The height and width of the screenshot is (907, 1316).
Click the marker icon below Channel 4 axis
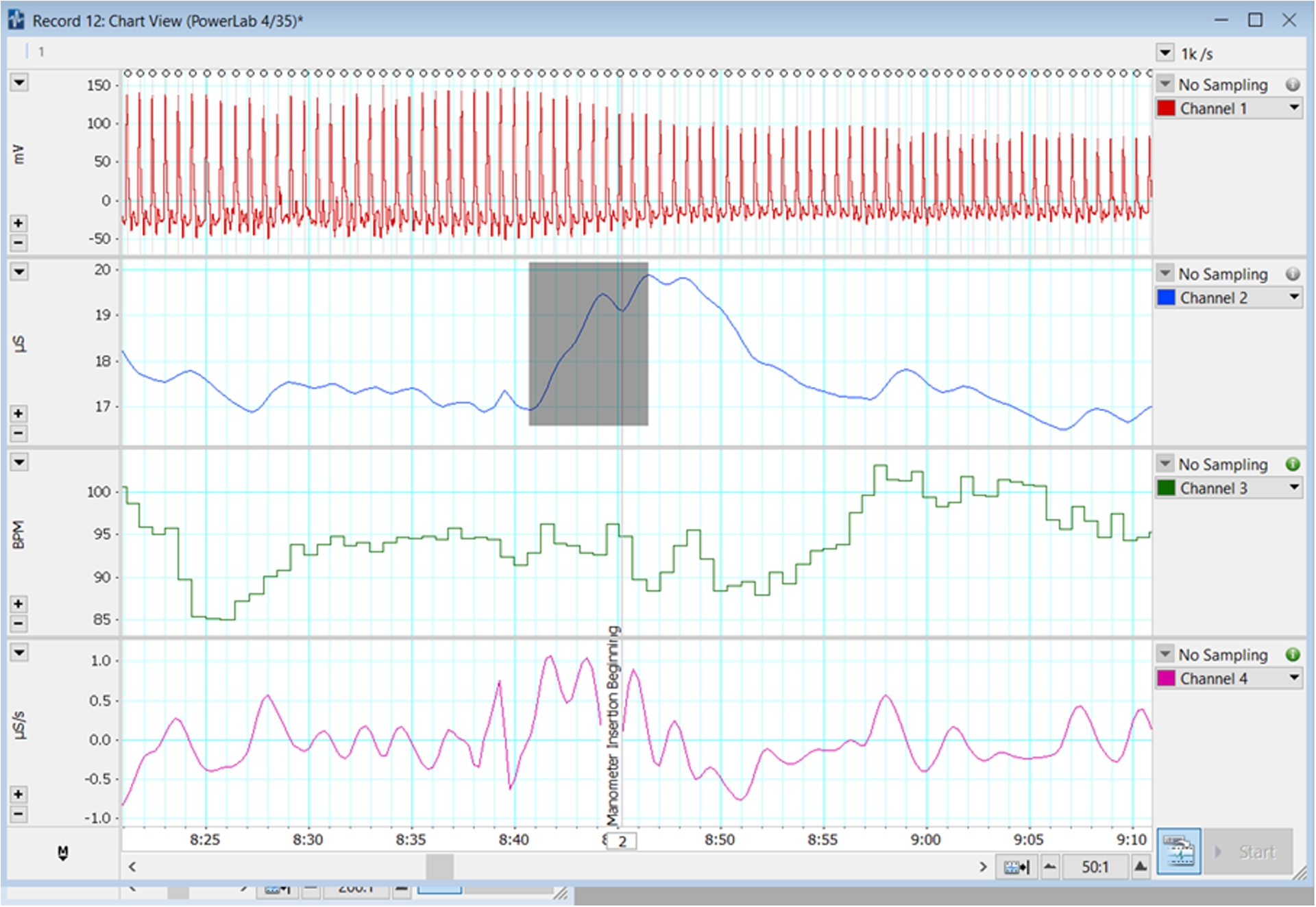click(x=63, y=852)
